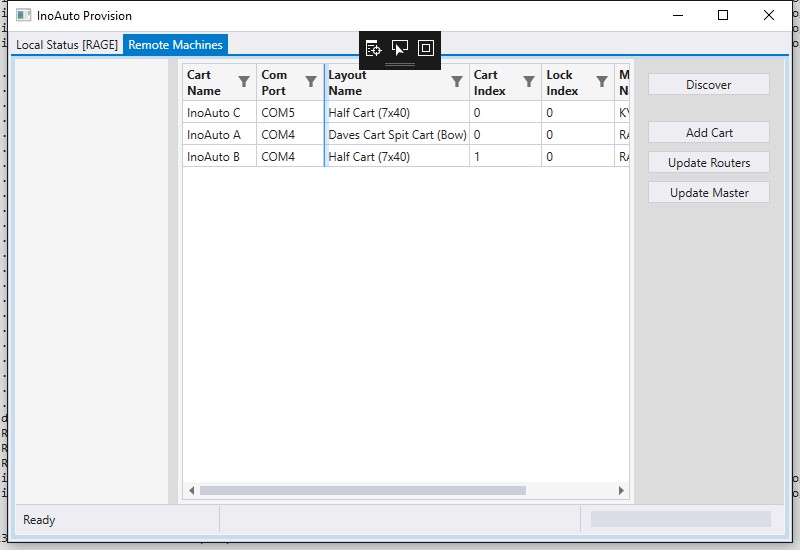Click Lock Index 0 in InoAuto A row
800x550 pixels.
578,135
